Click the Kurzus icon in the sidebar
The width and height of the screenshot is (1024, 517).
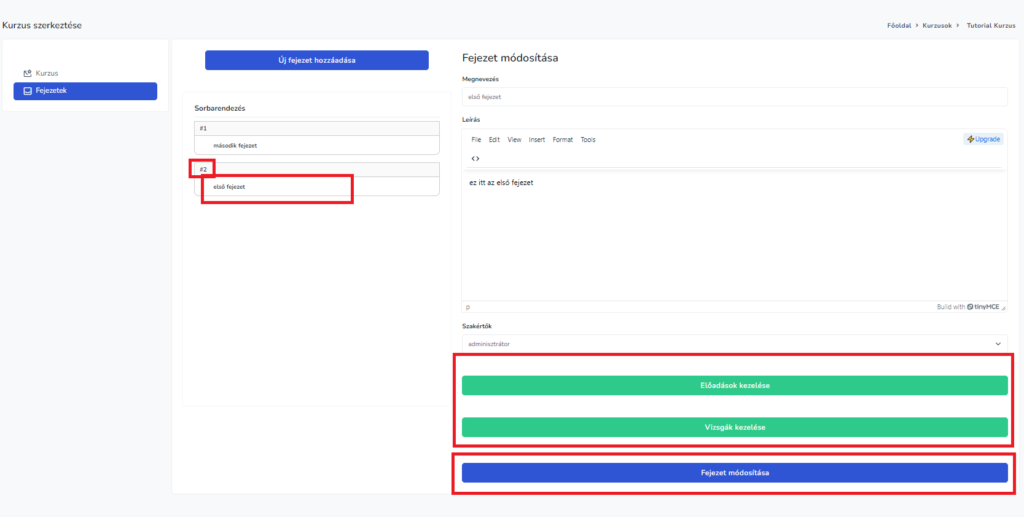tap(28, 73)
